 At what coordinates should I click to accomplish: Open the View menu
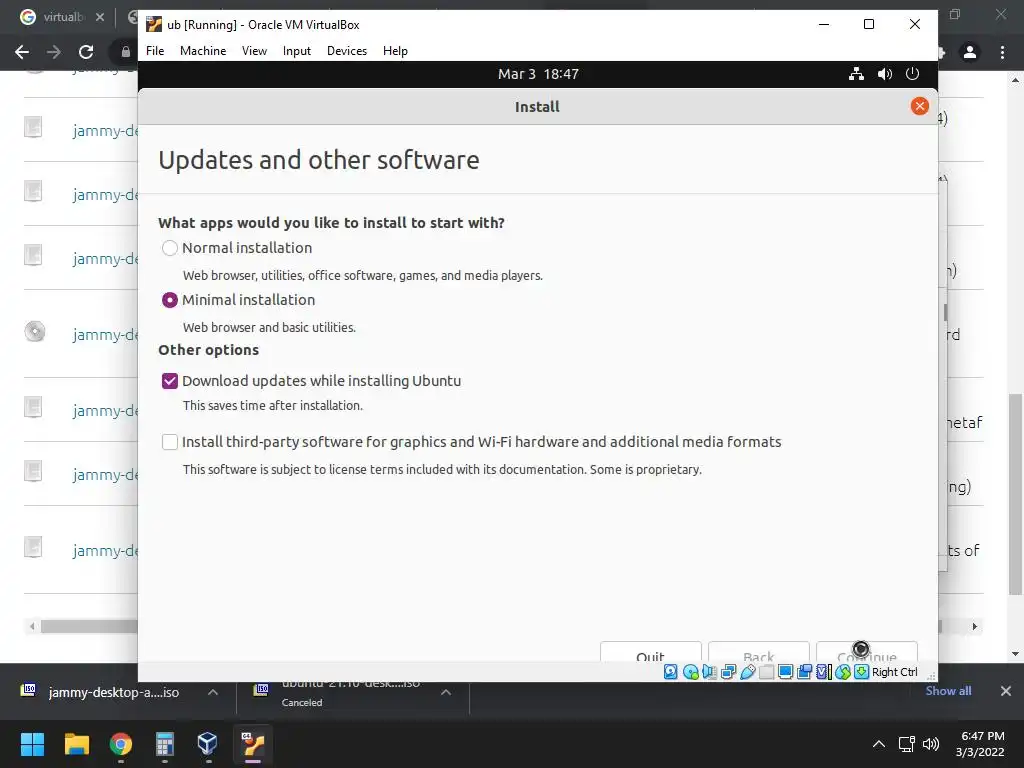click(x=254, y=51)
